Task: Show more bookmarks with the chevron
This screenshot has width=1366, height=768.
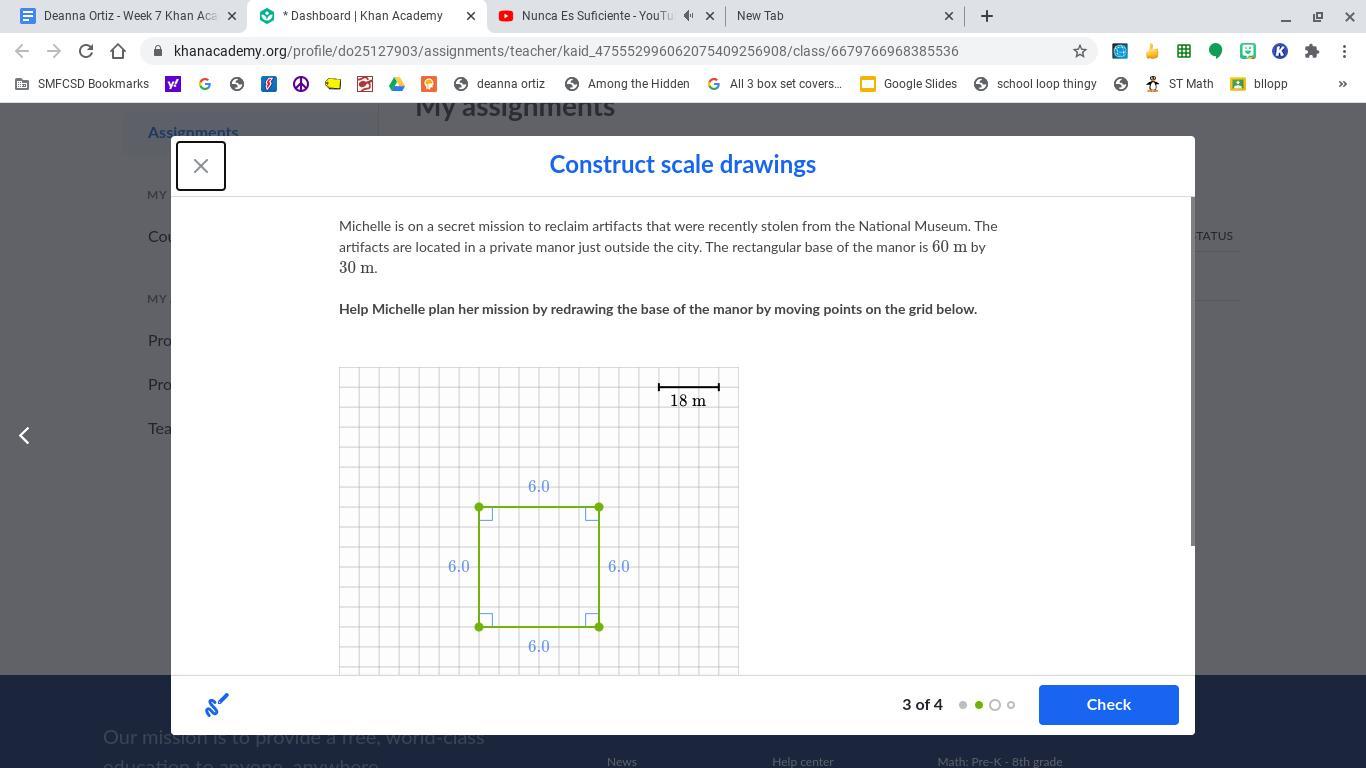Action: pos(1343,84)
